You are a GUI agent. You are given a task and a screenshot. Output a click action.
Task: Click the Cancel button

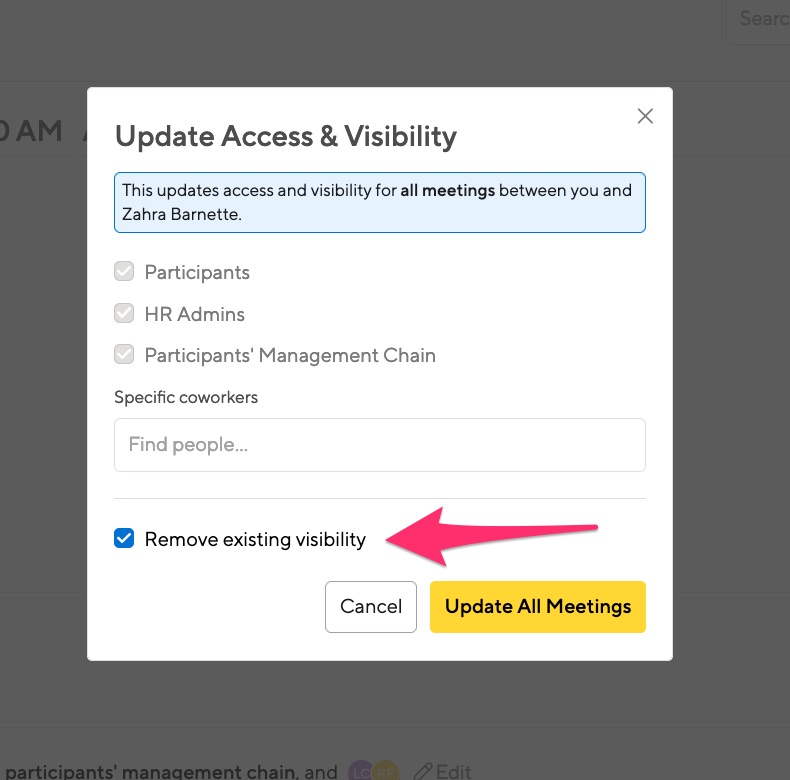tap(371, 607)
